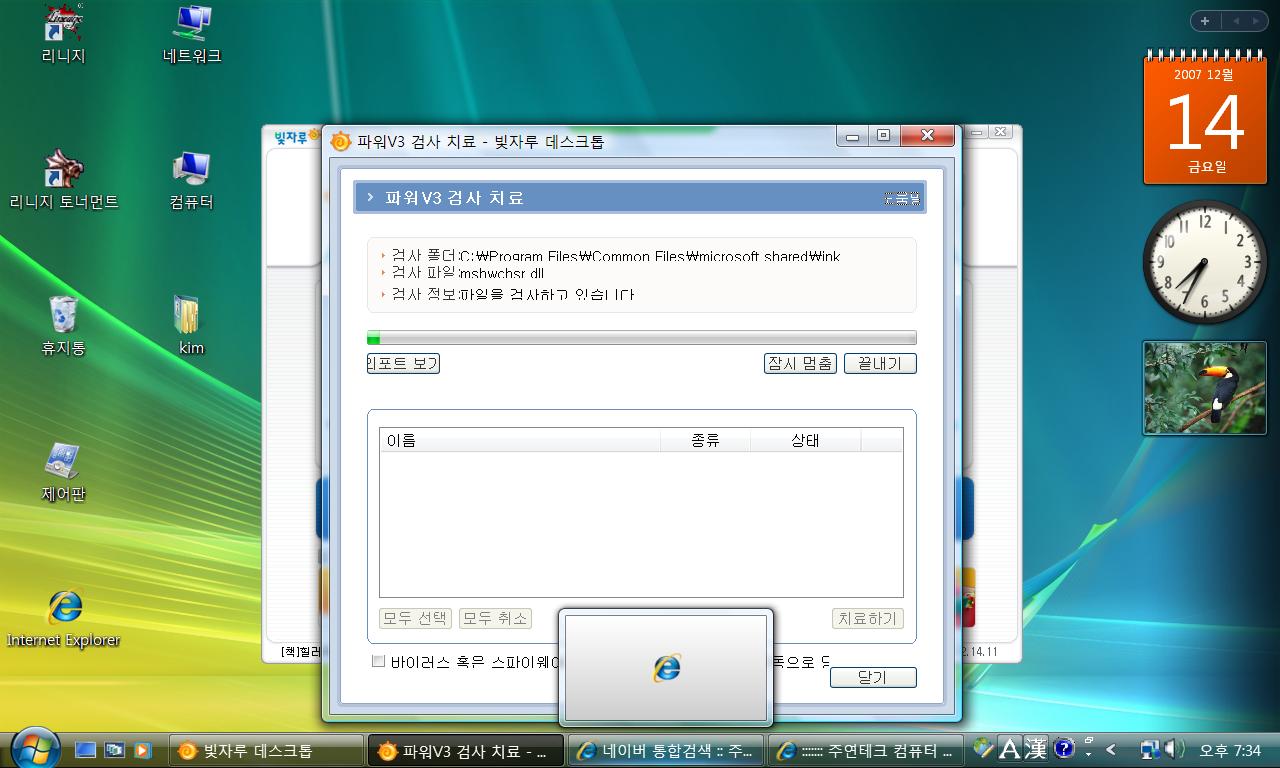This screenshot has height=768, width=1280.
Task: Switch to 파워V3 검사 치료 taskbar button
Action: click(466, 750)
